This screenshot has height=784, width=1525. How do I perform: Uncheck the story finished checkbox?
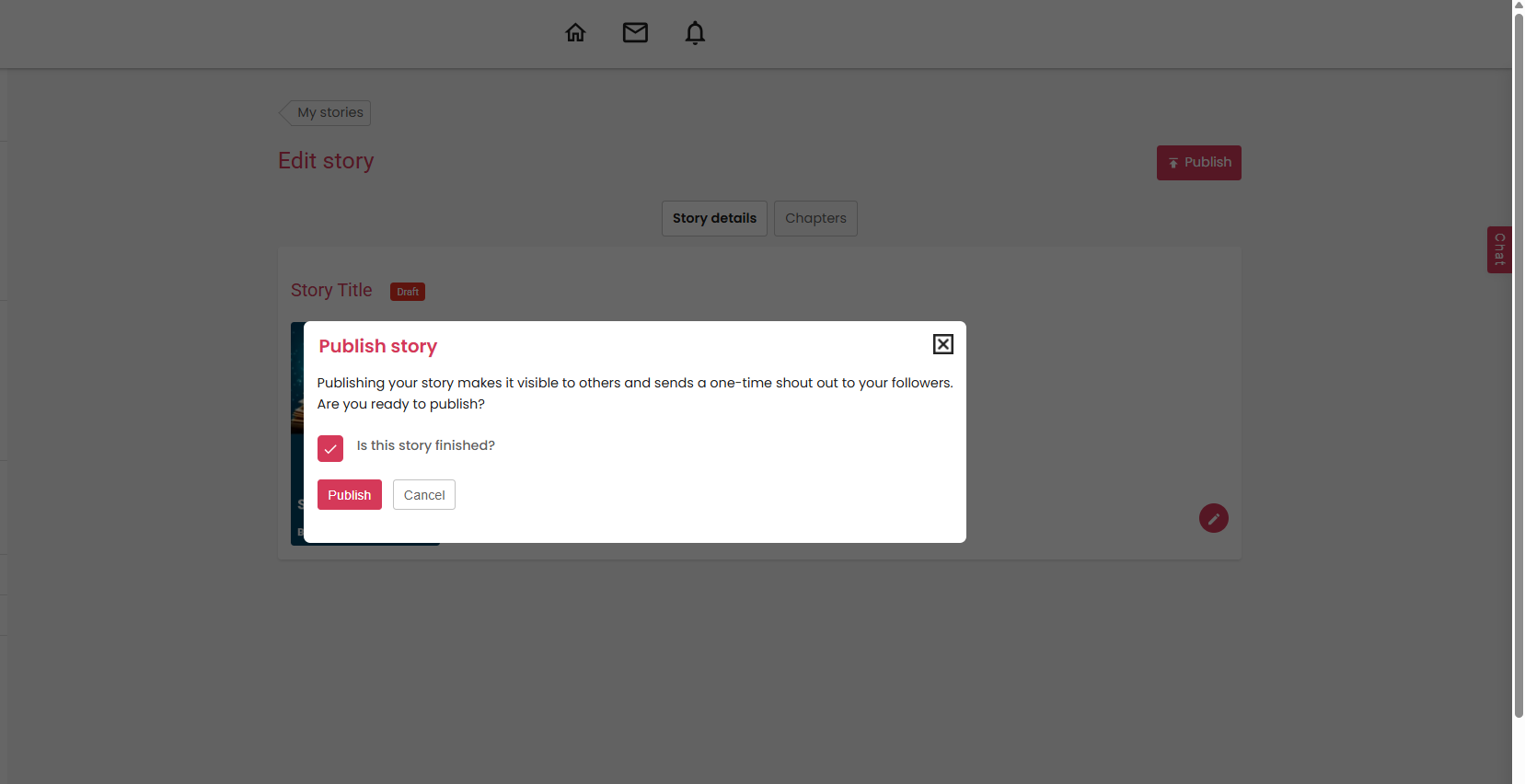[x=330, y=448]
